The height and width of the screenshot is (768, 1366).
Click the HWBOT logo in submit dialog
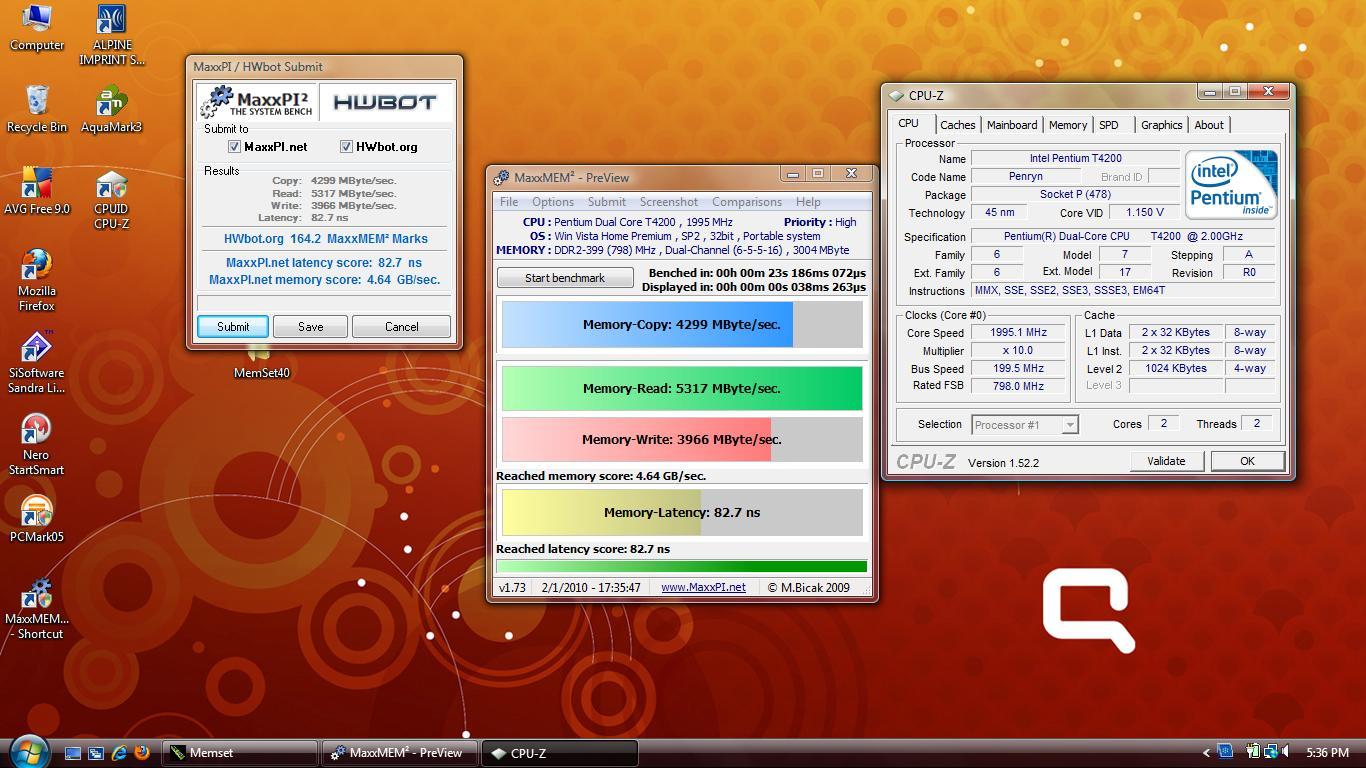(385, 102)
